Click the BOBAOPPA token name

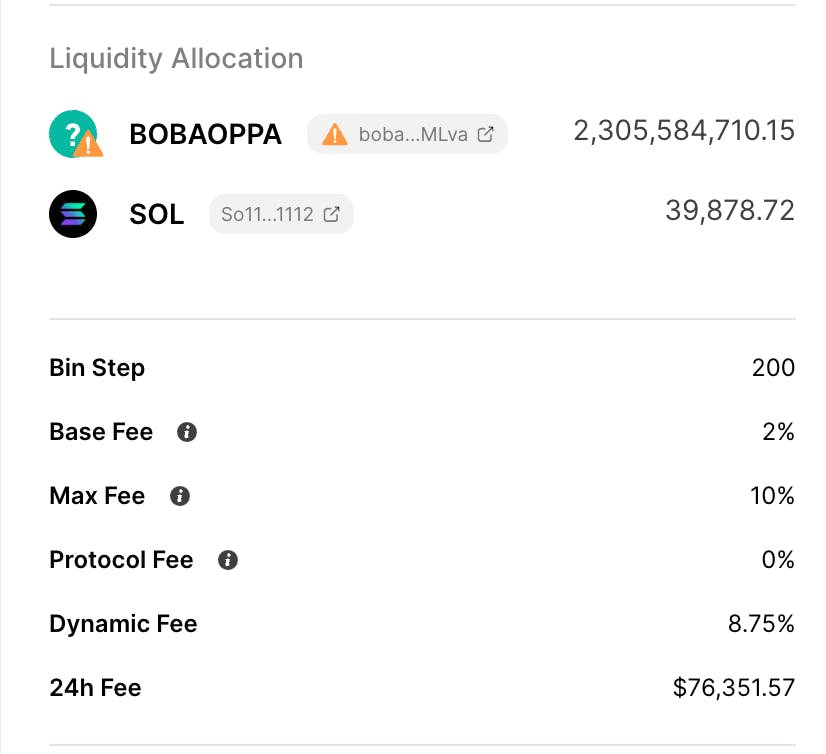206,135
